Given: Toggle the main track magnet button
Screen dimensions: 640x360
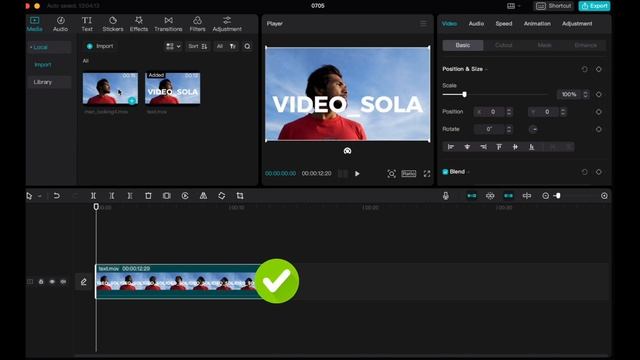Looking at the screenshot, I should point(472,196).
